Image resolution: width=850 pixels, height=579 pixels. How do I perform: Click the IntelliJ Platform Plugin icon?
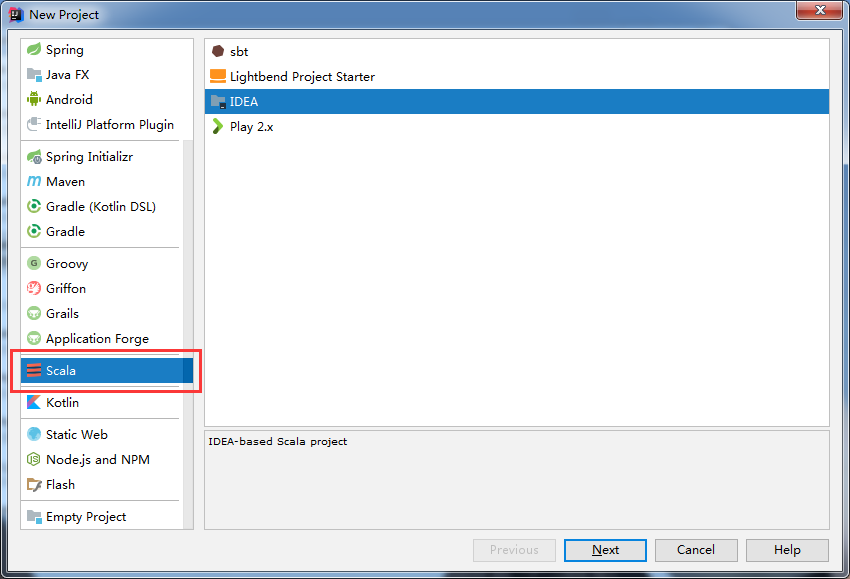click(x=34, y=124)
